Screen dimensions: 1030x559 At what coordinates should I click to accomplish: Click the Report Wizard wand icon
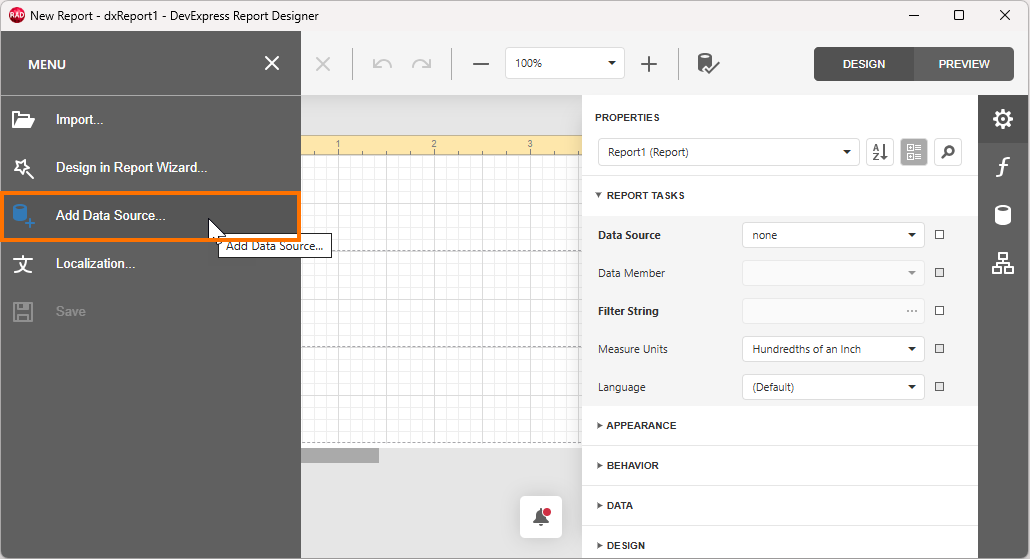pos(23,168)
